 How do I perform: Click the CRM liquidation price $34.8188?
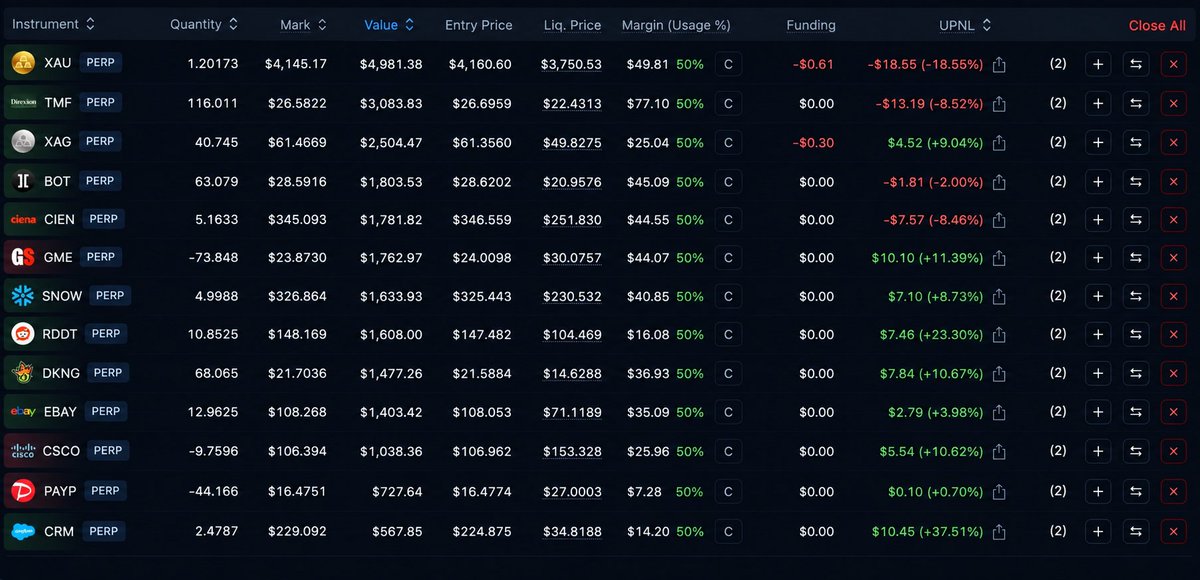[572, 532]
